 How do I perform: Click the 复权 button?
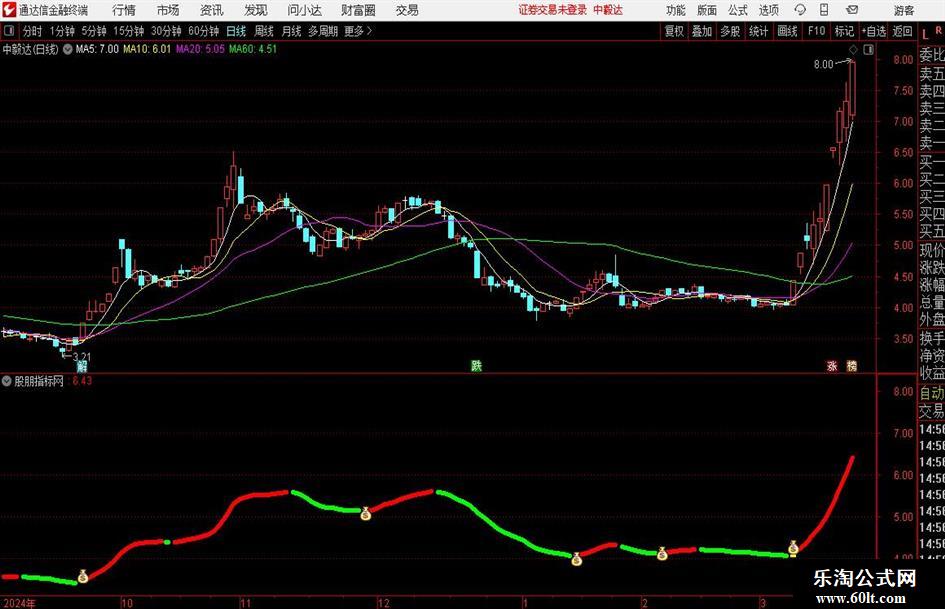[x=674, y=31]
